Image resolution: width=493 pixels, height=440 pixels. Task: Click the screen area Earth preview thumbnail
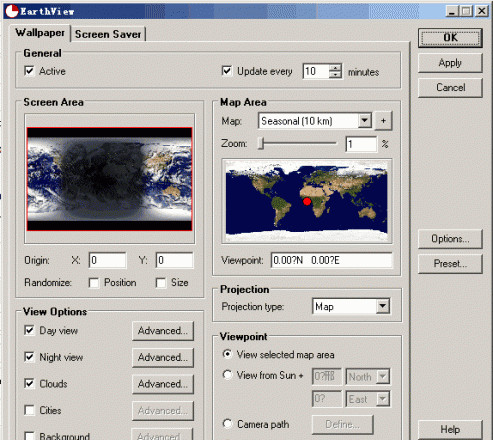coord(109,179)
